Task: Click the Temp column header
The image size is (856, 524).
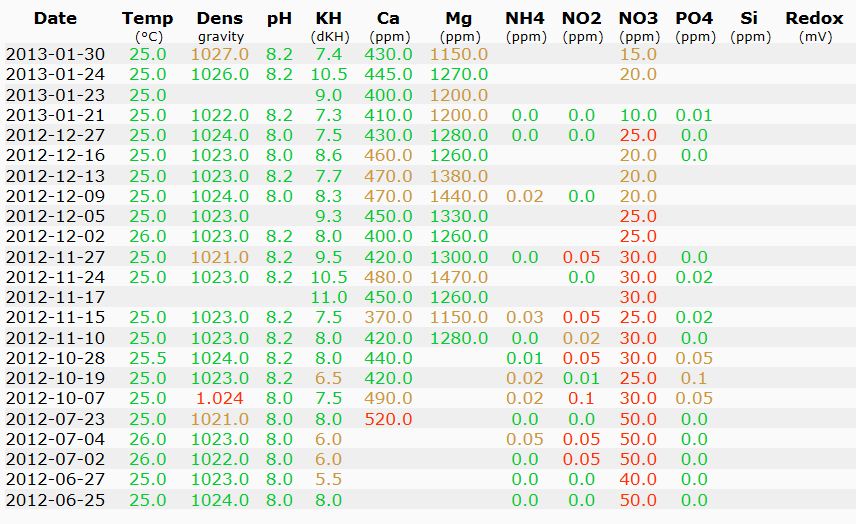Action: pyautogui.click(x=147, y=18)
